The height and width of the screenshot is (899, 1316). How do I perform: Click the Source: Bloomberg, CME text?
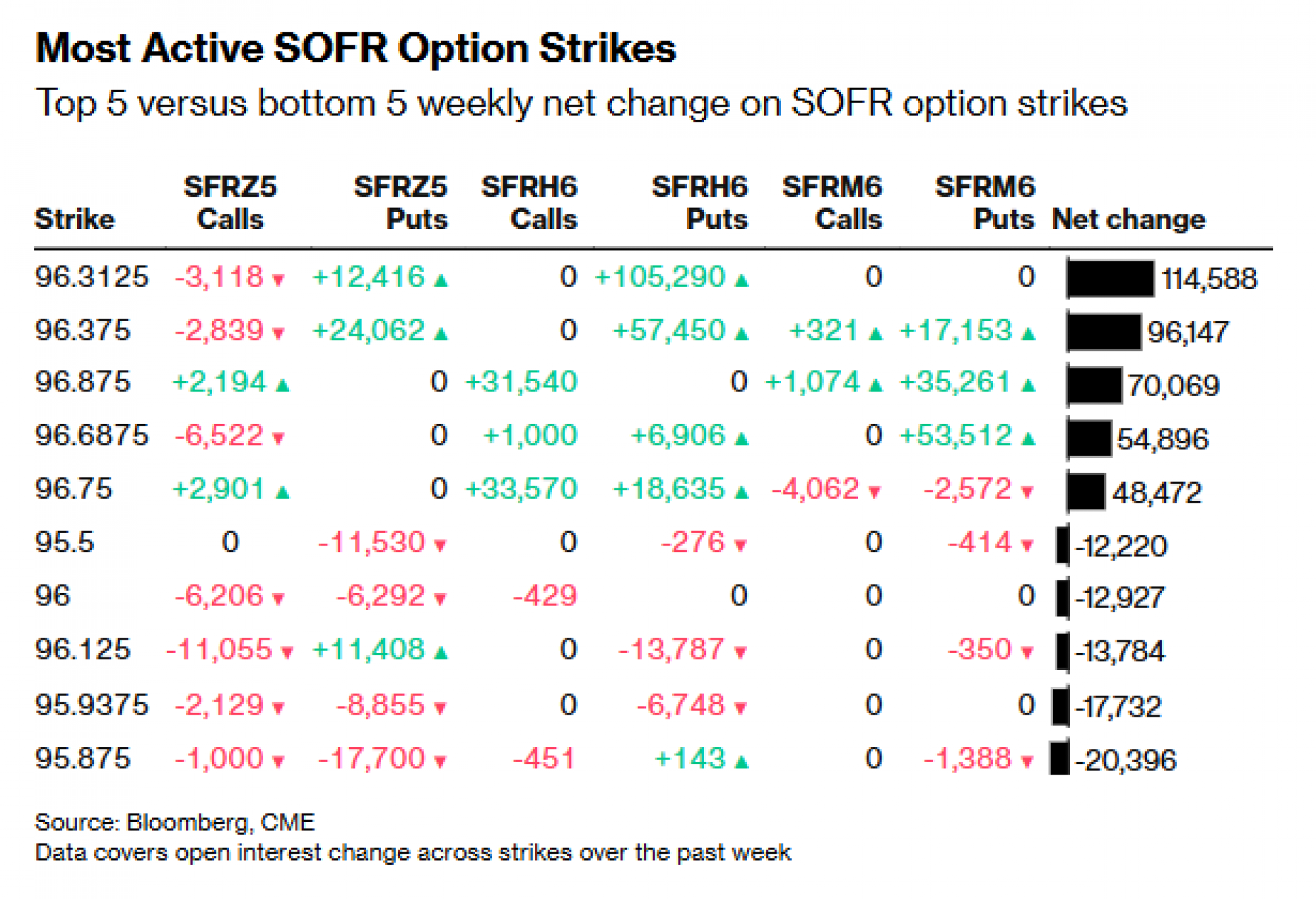[x=174, y=822]
